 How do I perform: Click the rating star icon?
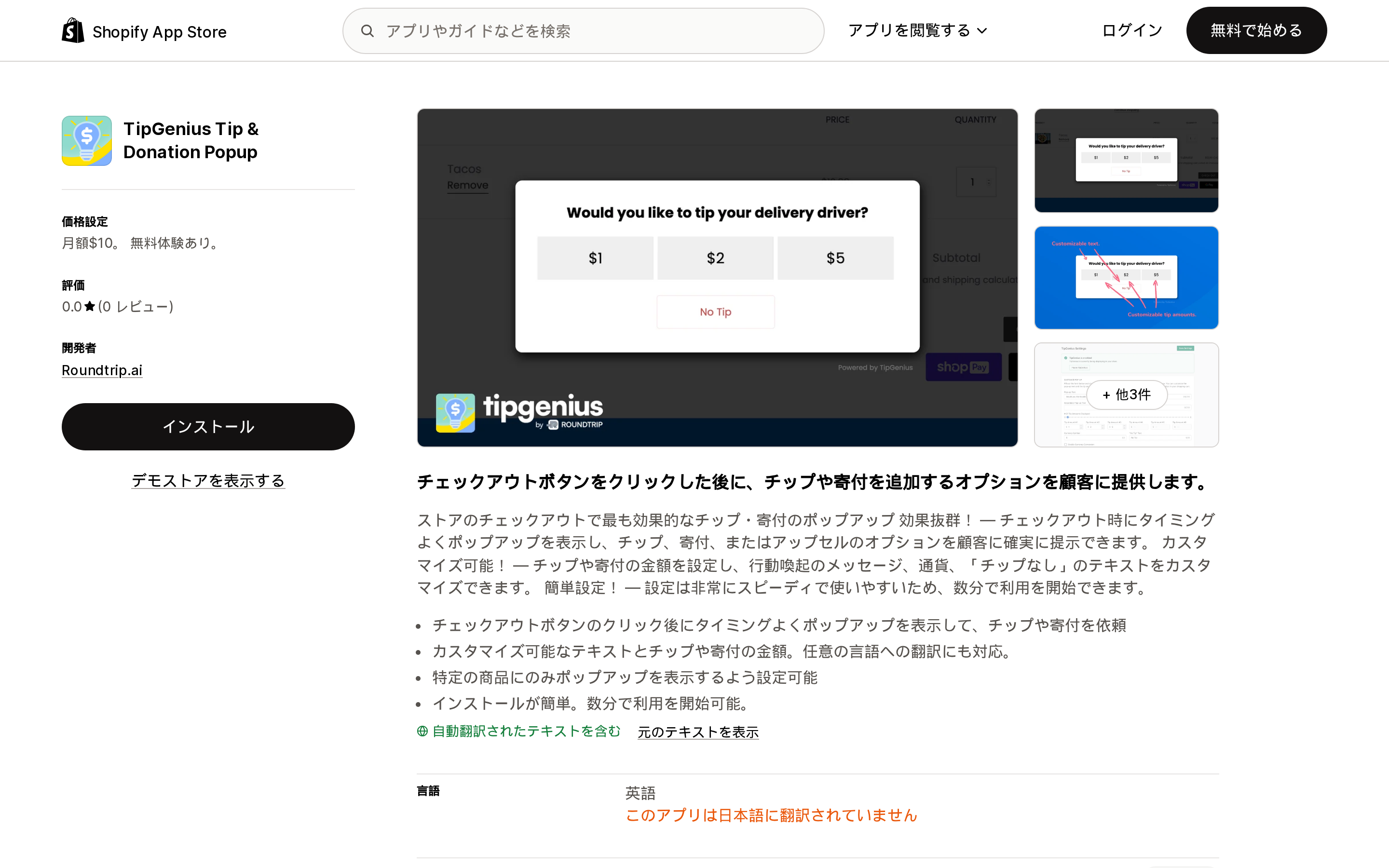point(90,307)
